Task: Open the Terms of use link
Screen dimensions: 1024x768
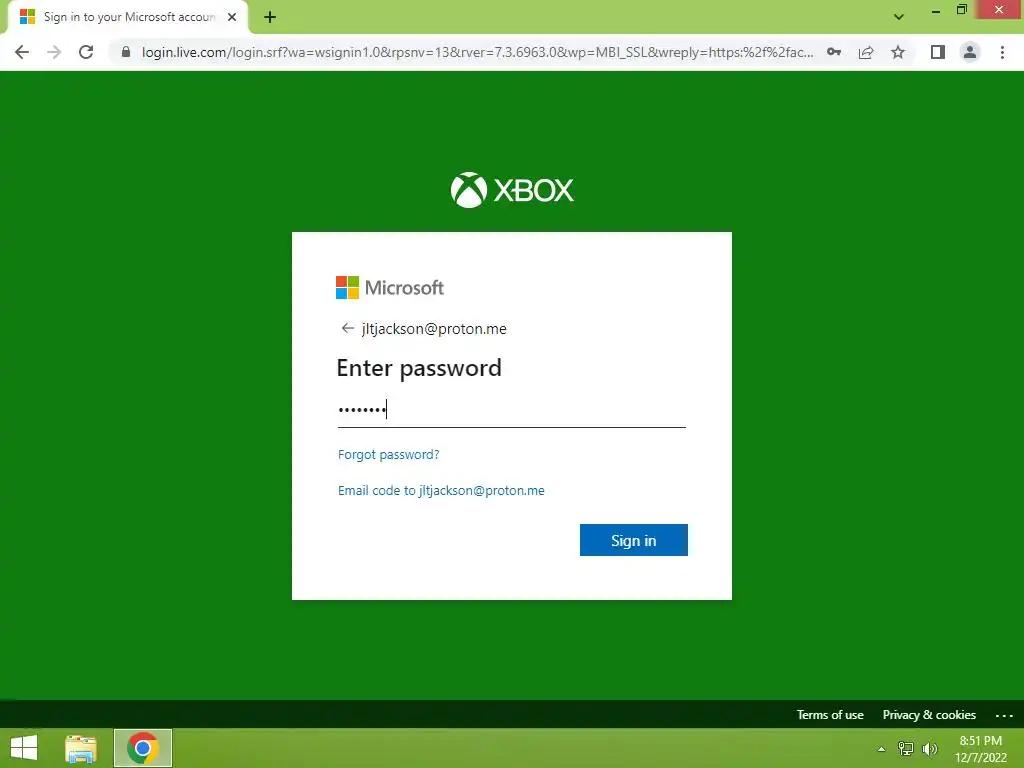Action: (x=830, y=714)
